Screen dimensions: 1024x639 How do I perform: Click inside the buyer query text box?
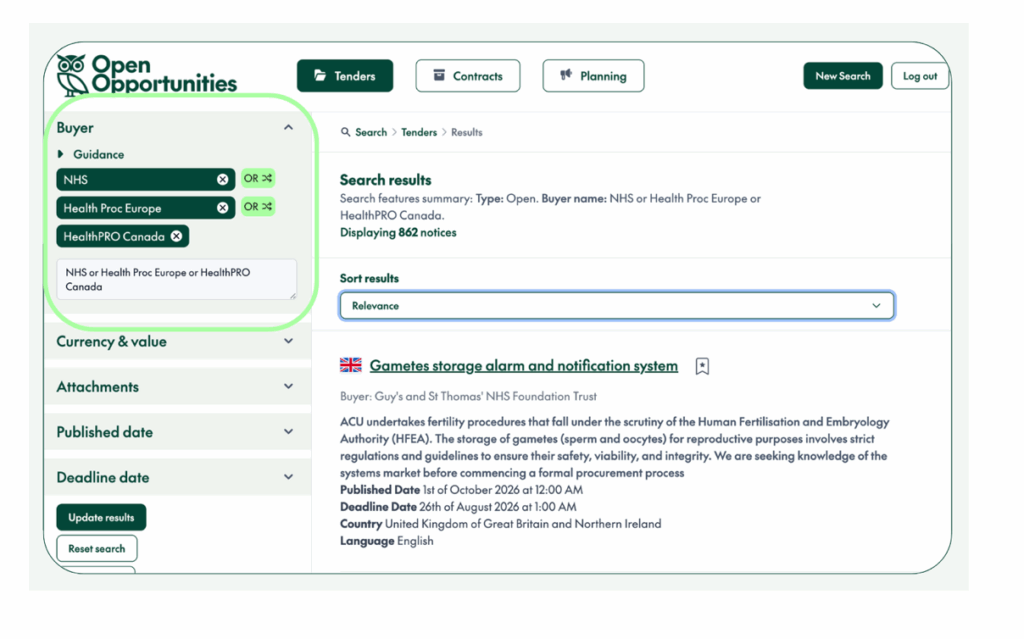pos(177,279)
